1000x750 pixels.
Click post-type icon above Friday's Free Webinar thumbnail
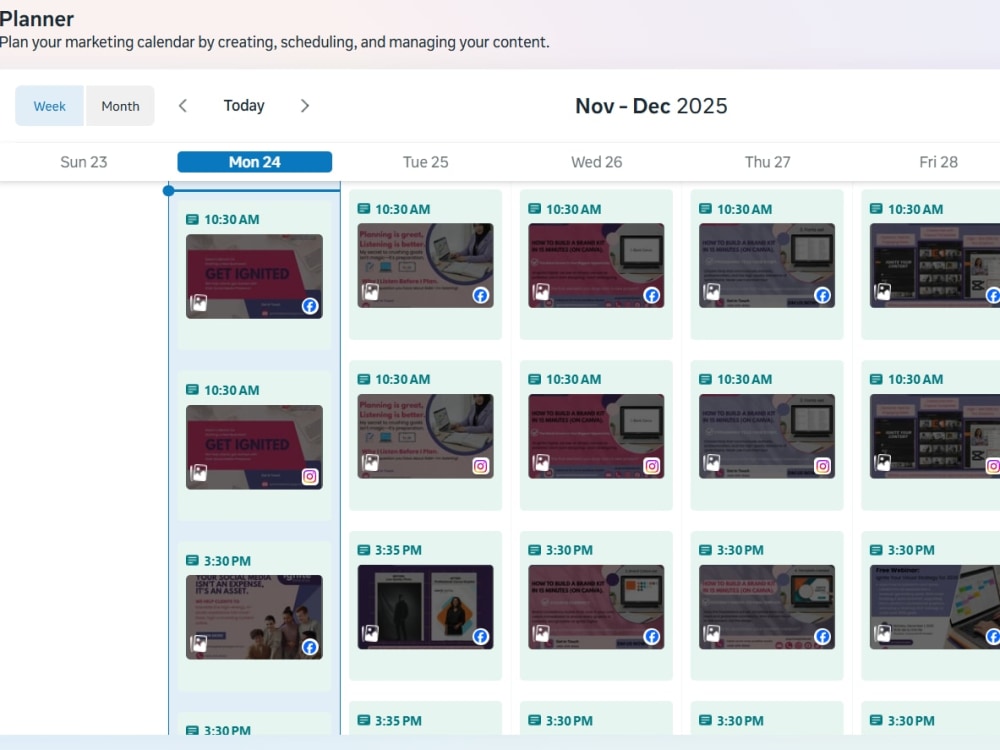click(x=876, y=550)
